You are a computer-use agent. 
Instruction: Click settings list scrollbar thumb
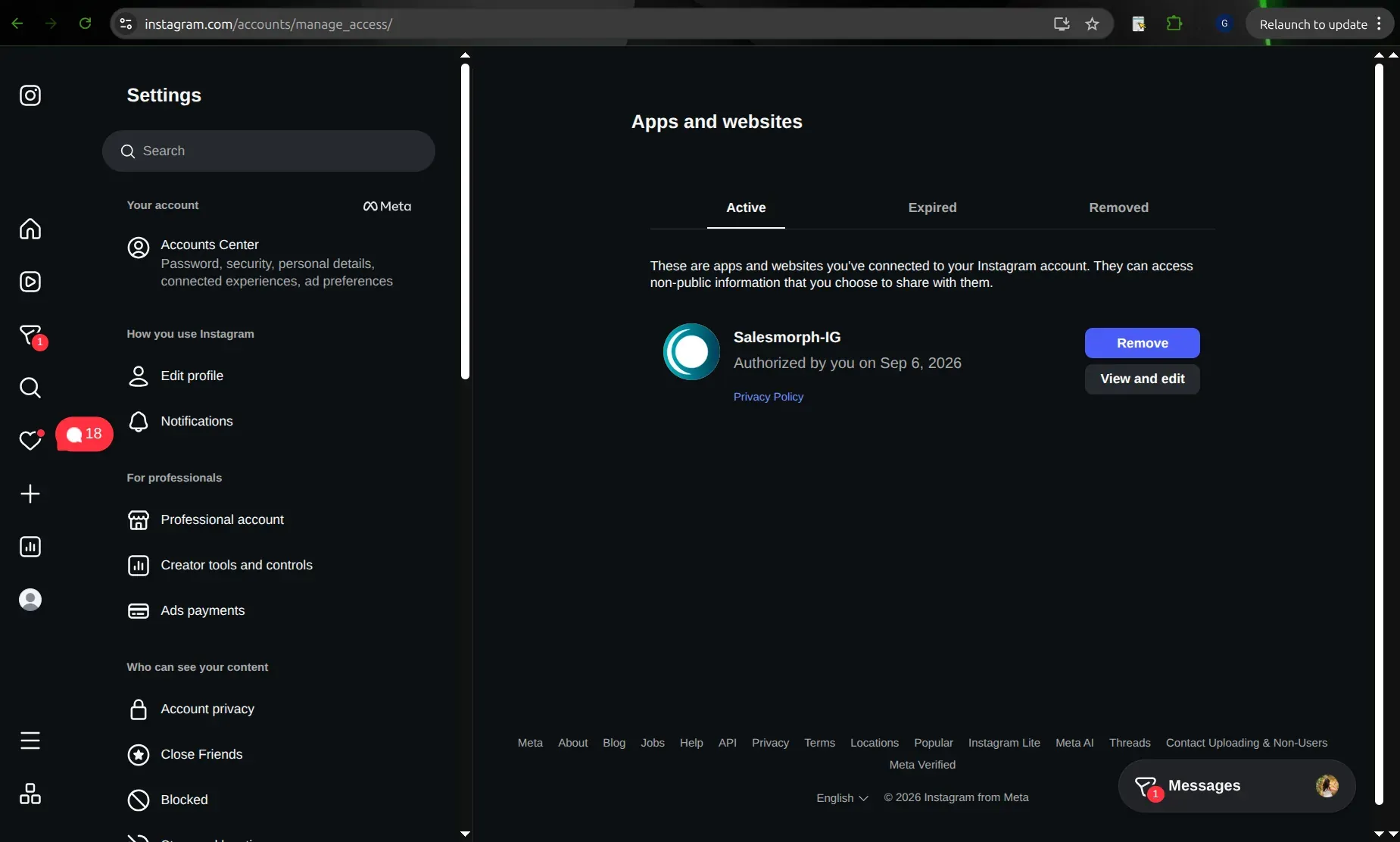point(465,221)
